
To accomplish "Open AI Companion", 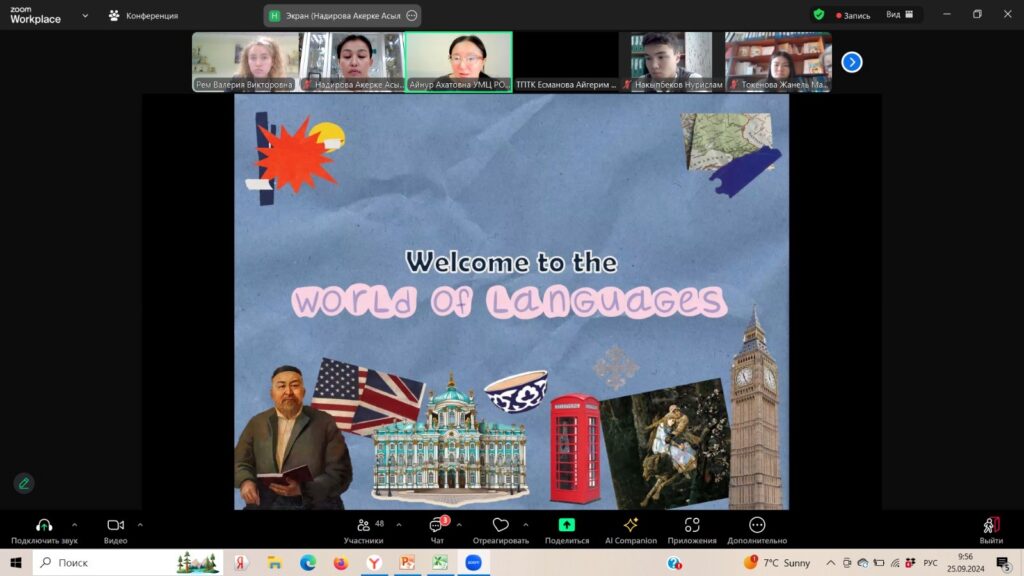I will click(631, 530).
